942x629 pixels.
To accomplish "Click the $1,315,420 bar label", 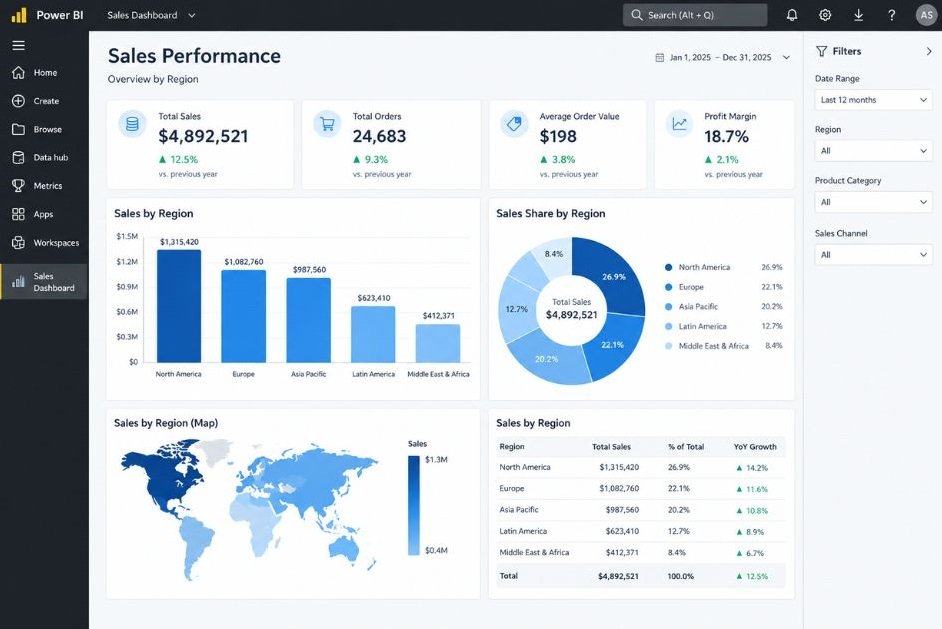I will point(179,242).
